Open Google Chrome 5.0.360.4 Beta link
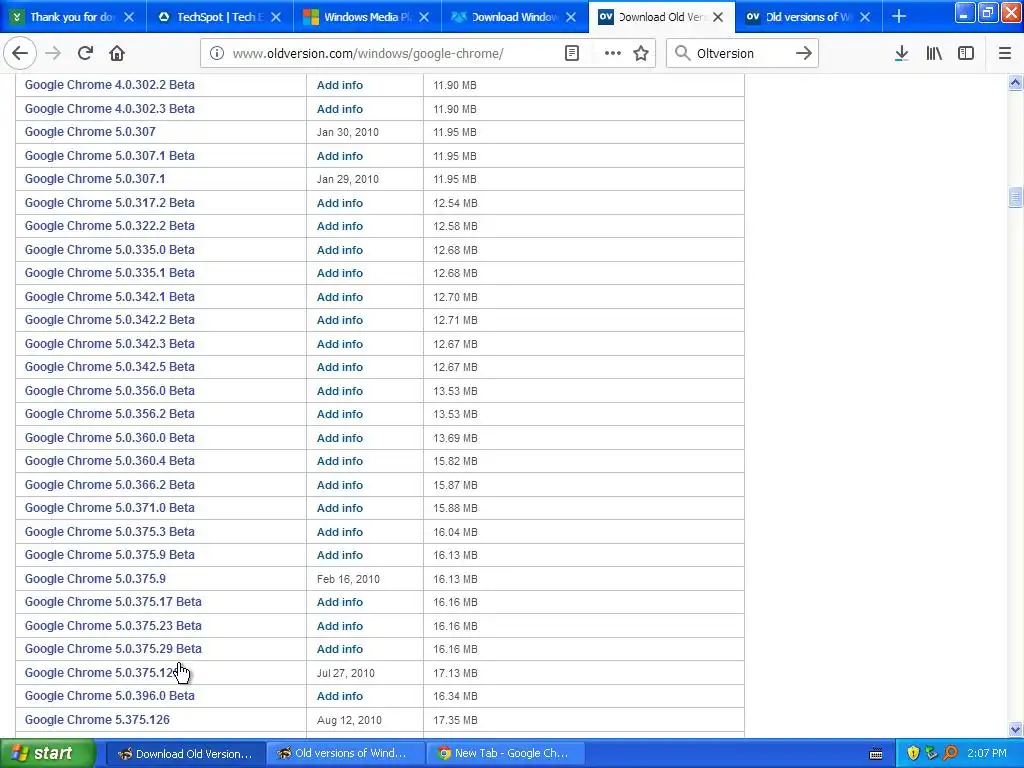 (x=110, y=461)
